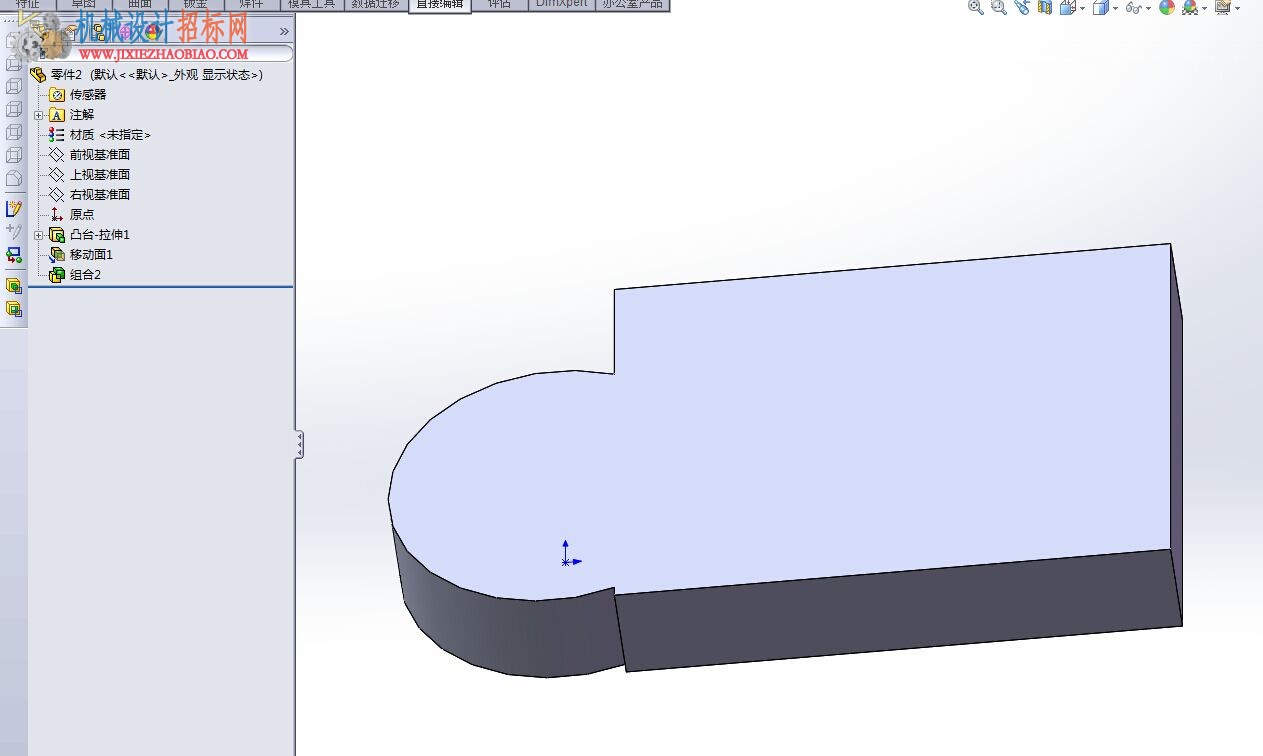Select the 移动面1 feature in tree

[x=91, y=255]
